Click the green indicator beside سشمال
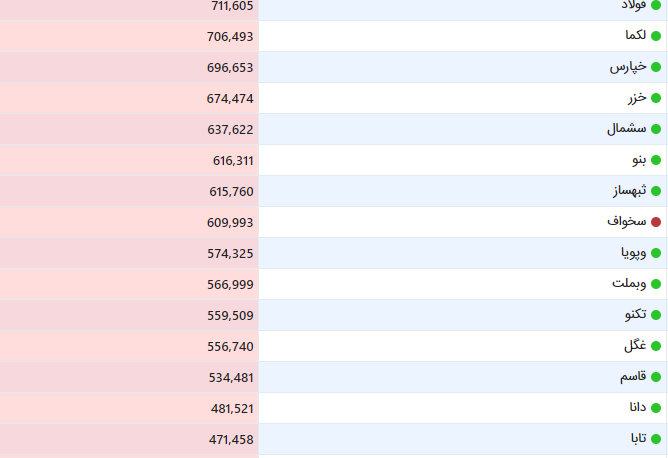The height and width of the screenshot is (458, 668). coord(656,129)
